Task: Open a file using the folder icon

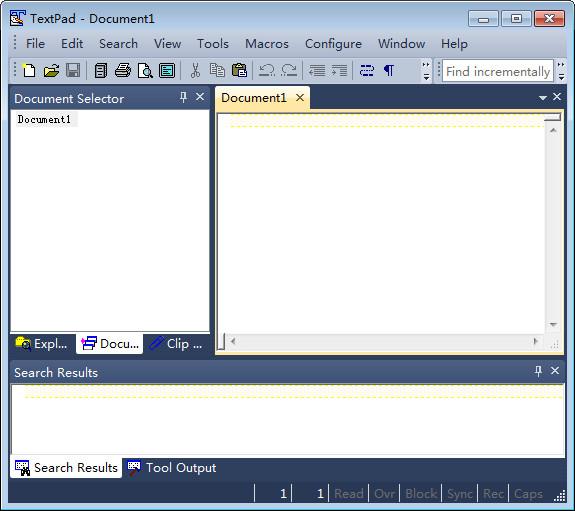Action: [51, 70]
